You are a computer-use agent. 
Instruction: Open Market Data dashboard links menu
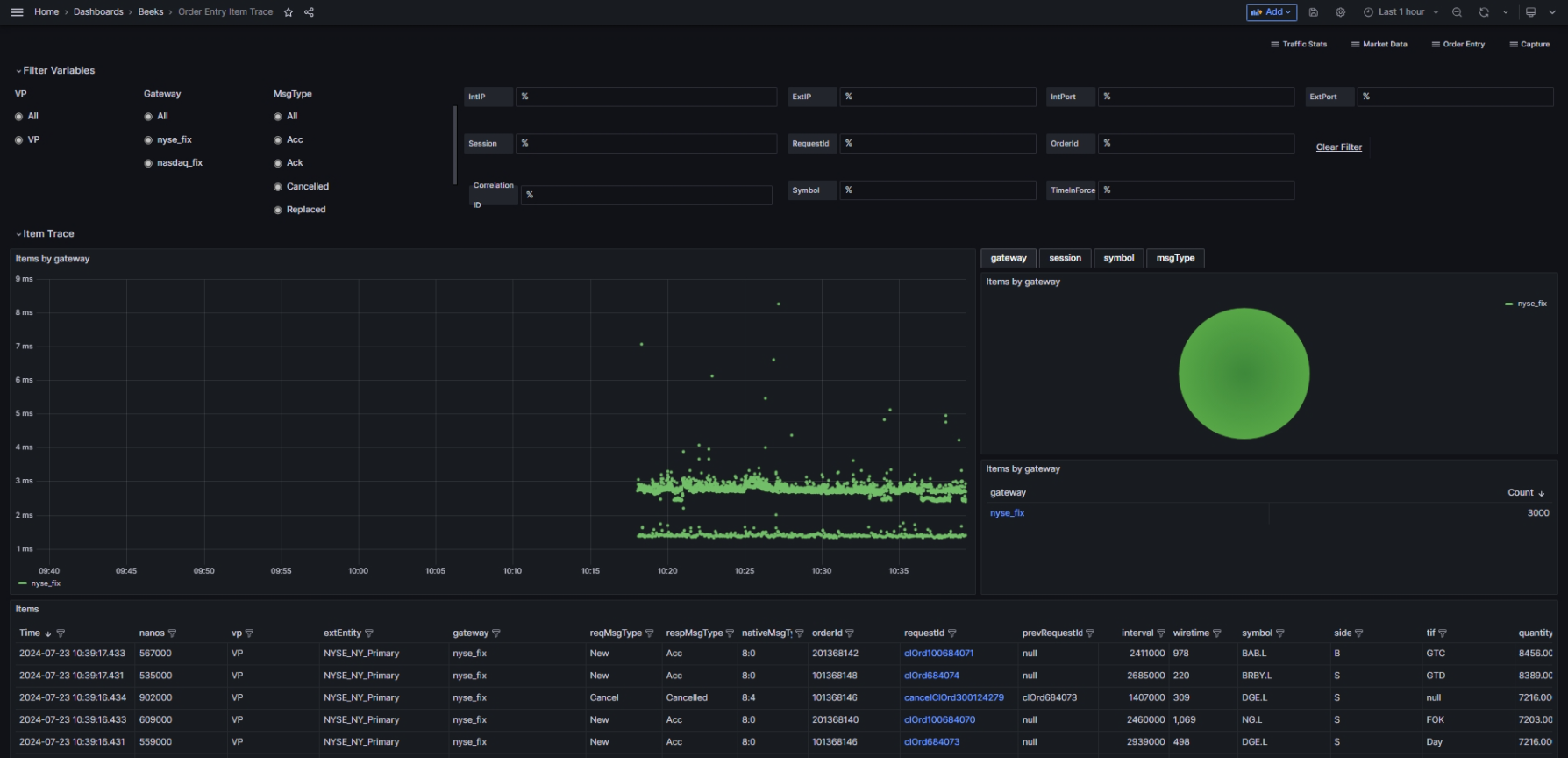pos(1379,45)
